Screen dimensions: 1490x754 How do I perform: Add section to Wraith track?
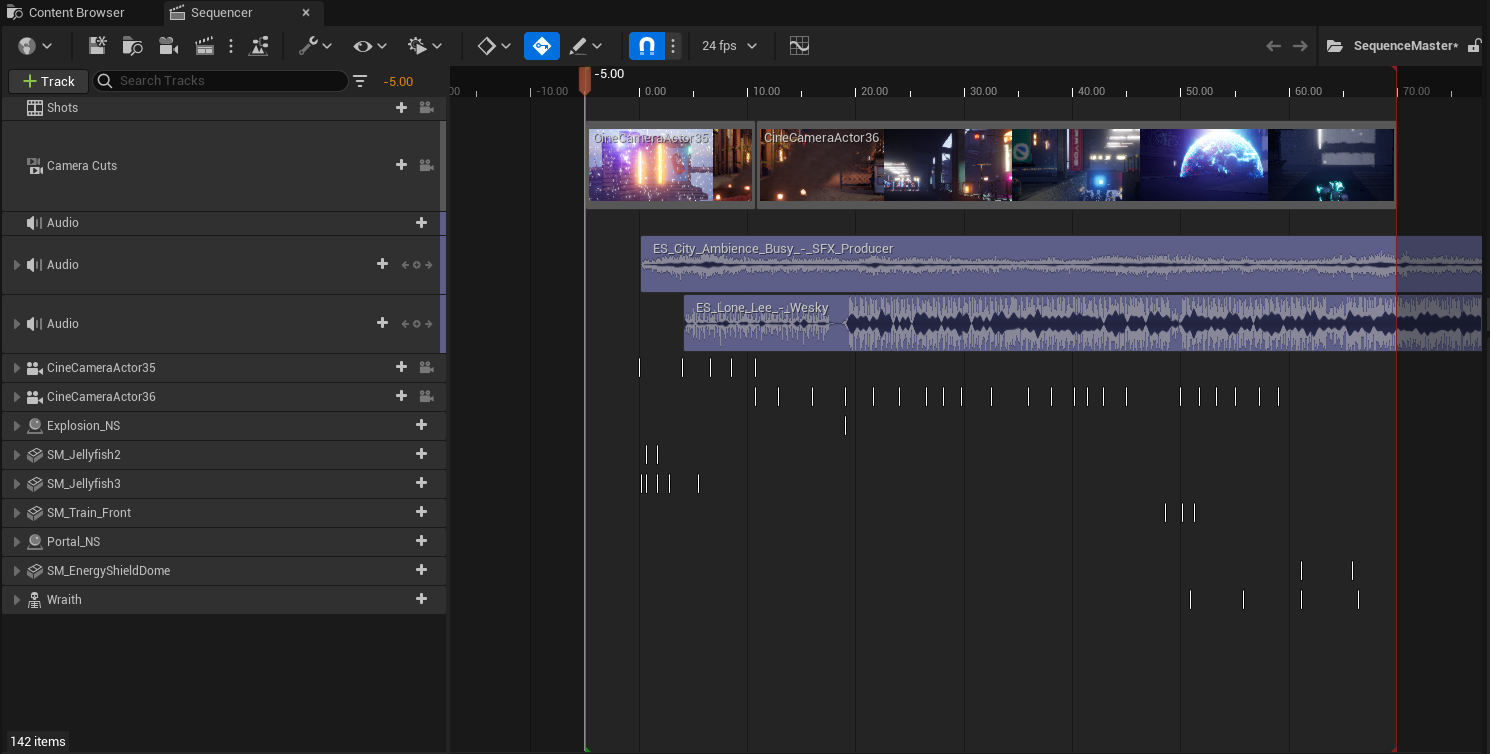coord(421,600)
